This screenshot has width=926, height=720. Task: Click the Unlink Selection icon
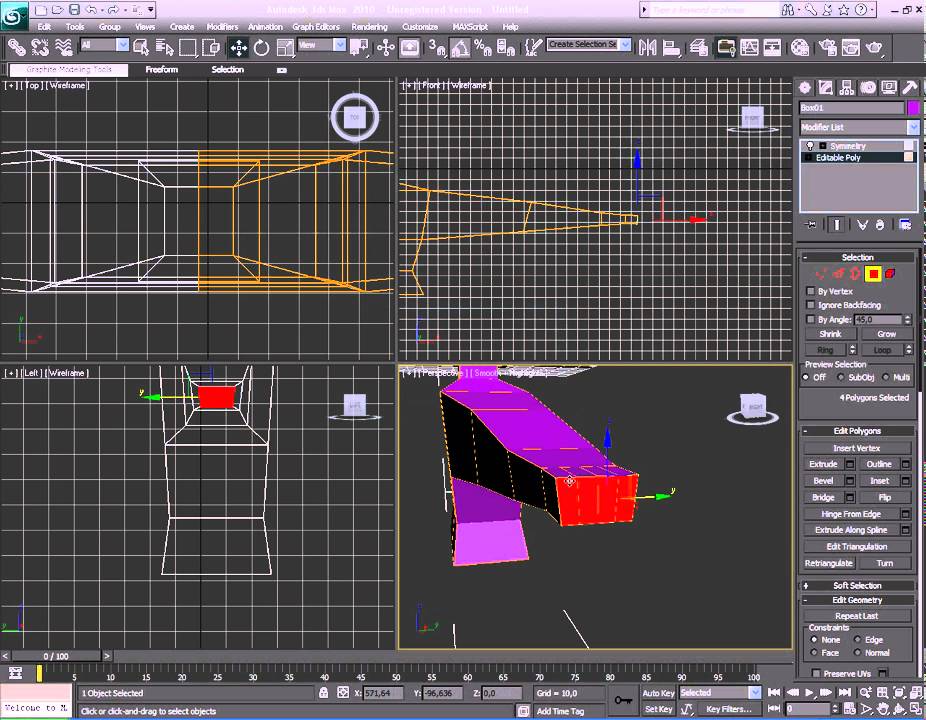pos(40,47)
